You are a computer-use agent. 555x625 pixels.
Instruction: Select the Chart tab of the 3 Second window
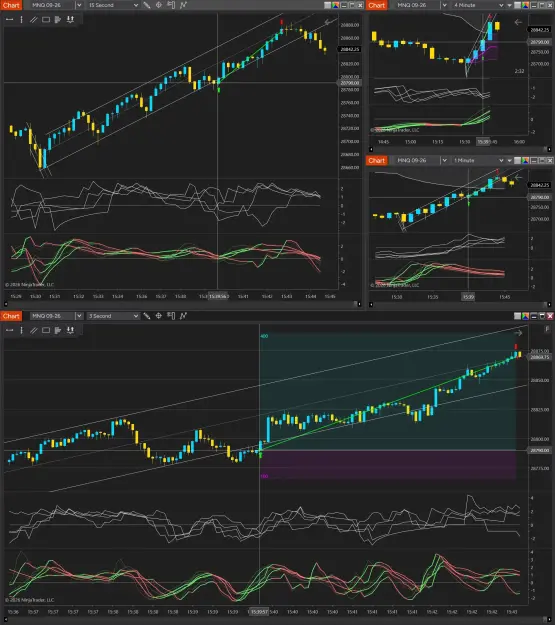click(11, 316)
